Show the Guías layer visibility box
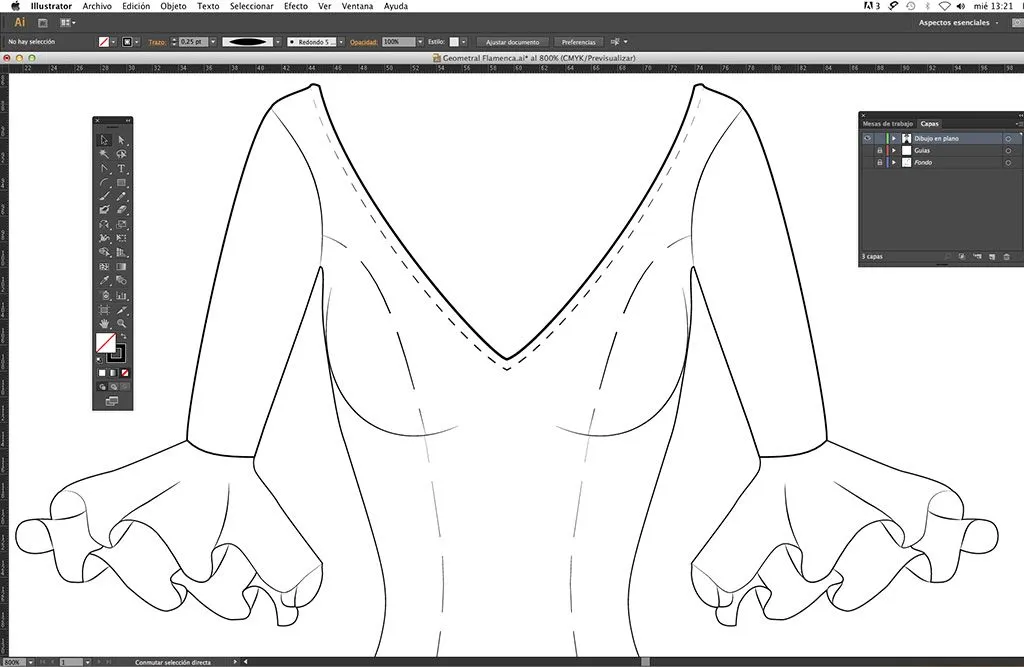 [x=867, y=150]
